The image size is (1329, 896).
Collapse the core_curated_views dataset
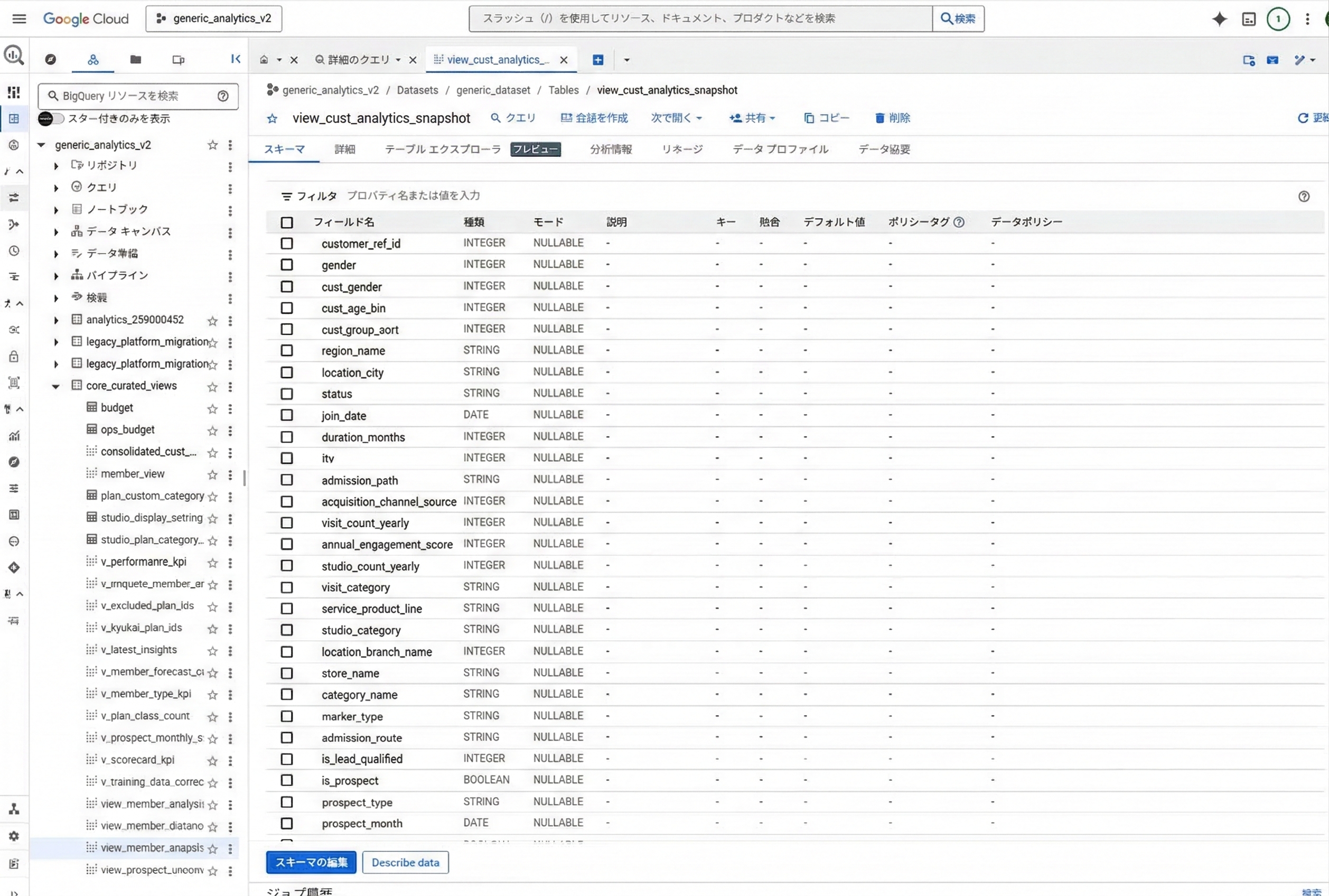coord(56,387)
